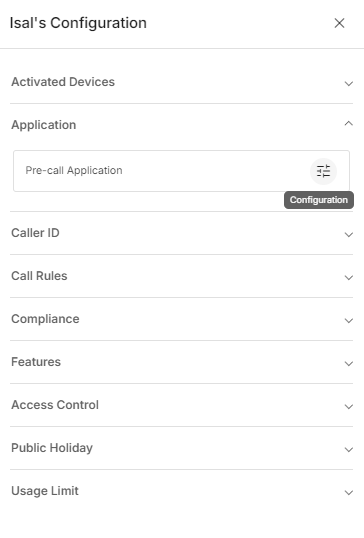This screenshot has width=364, height=538.
Task: Click the Usage Limit section label
Action: 45,491
